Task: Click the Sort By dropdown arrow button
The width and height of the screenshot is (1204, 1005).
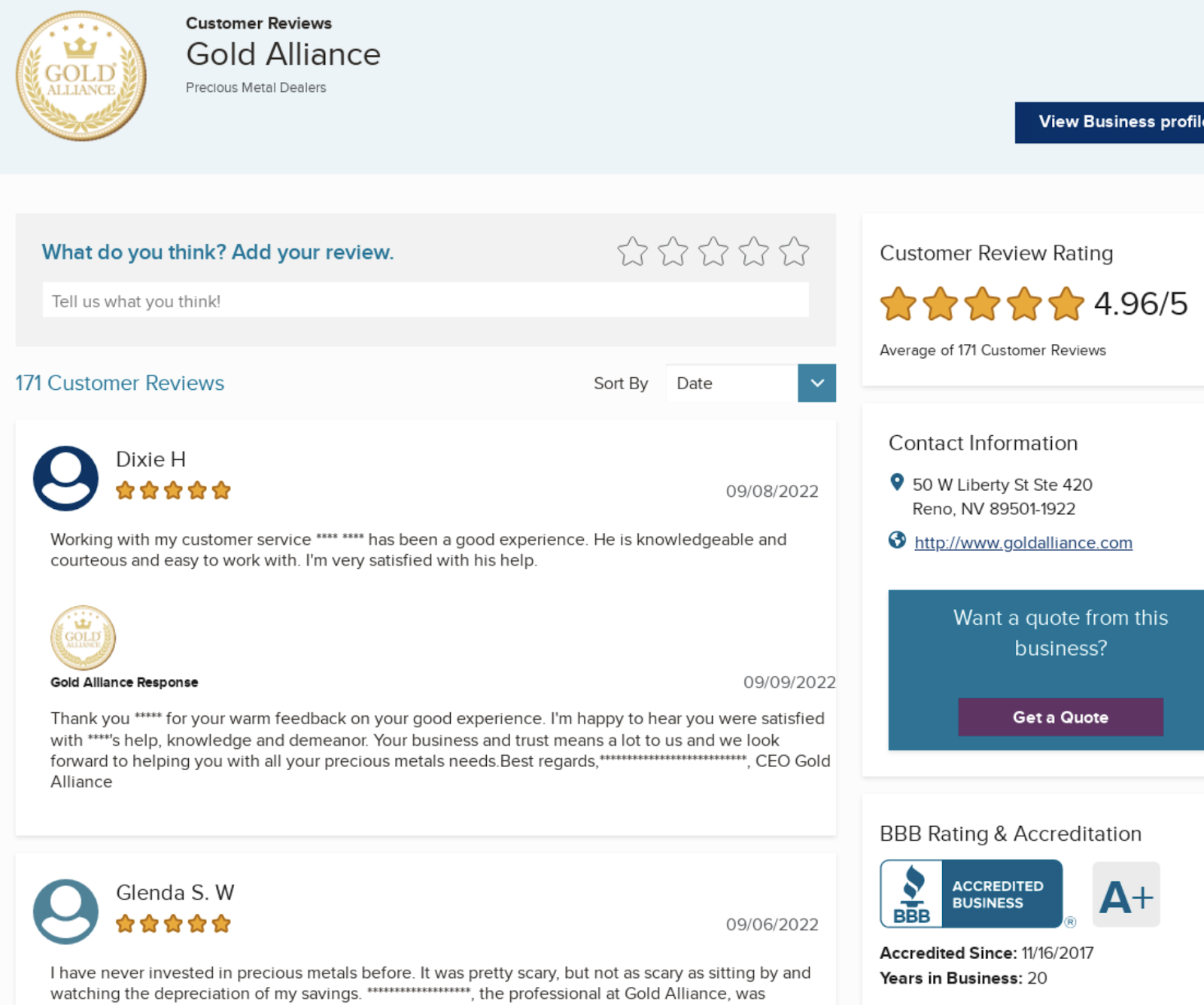Action: coord(817,383)
